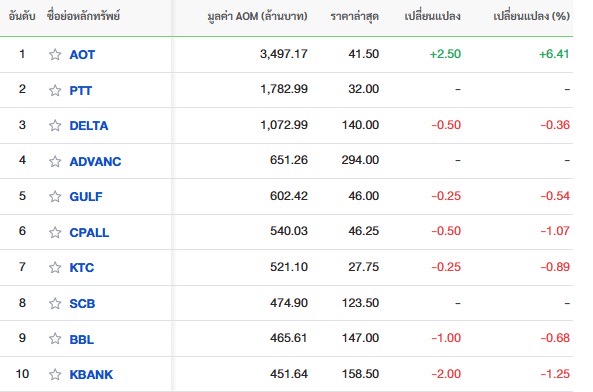This screenshot has width=593, height=392.
Task: Add KTC to favorites via star
Action: 55,267
